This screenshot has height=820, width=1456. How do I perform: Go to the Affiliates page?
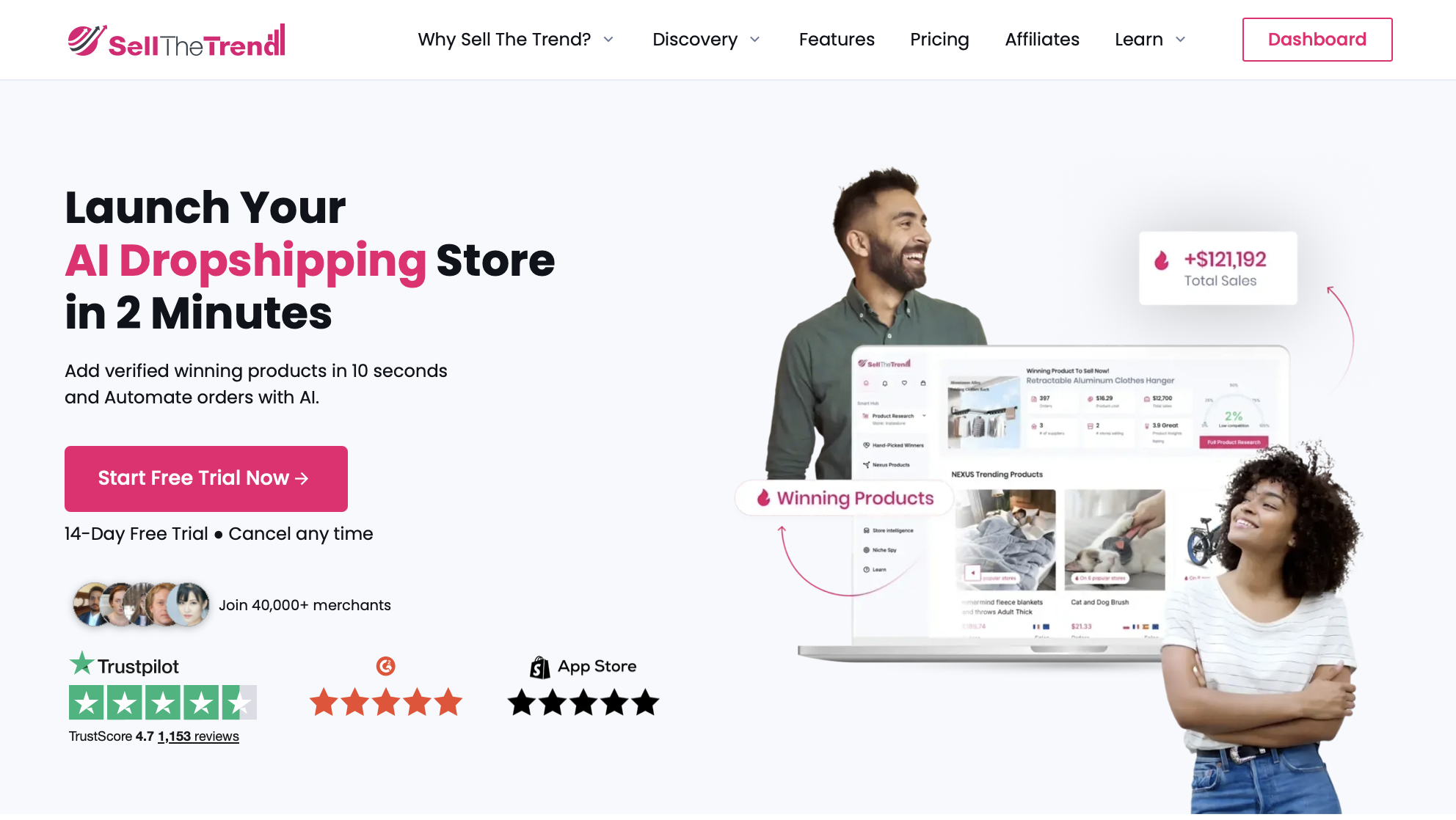click(x=1042, y=40)
